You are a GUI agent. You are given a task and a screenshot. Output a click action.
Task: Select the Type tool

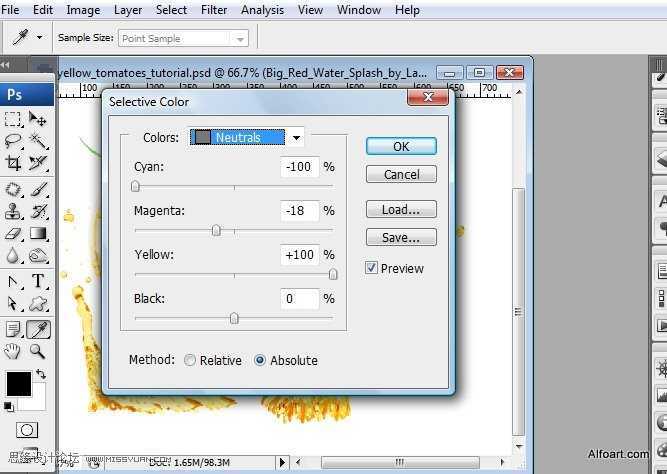click(38, 281)
